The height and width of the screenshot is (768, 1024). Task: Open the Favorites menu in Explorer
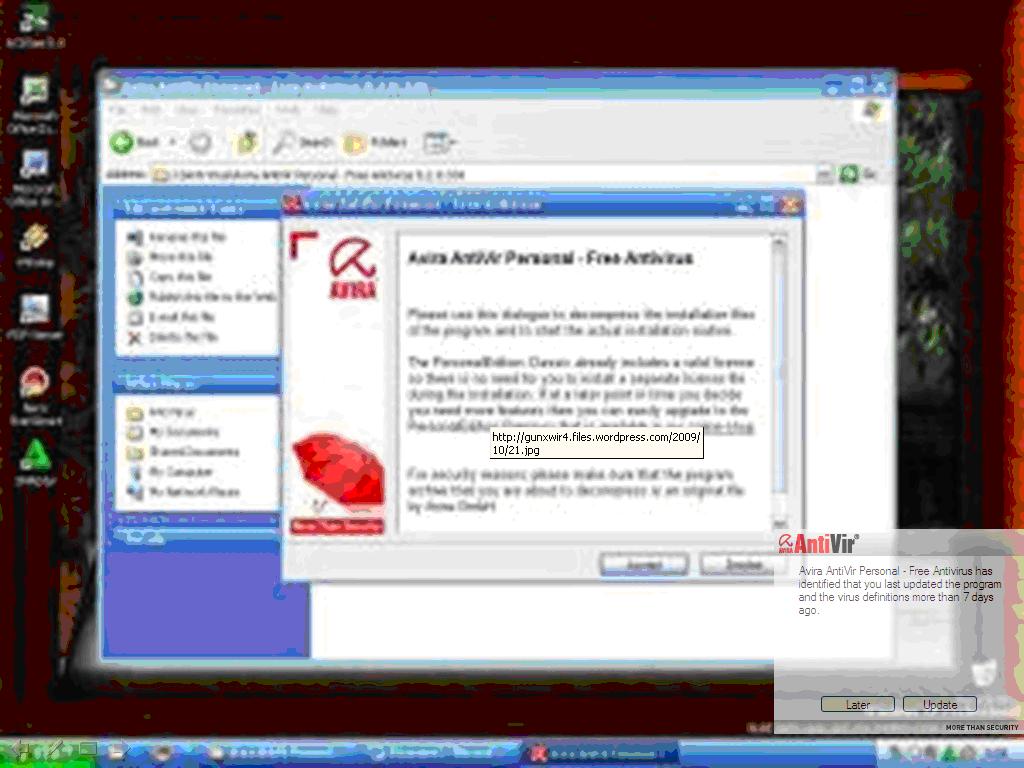pyautogui.click(x=236, y=109)
